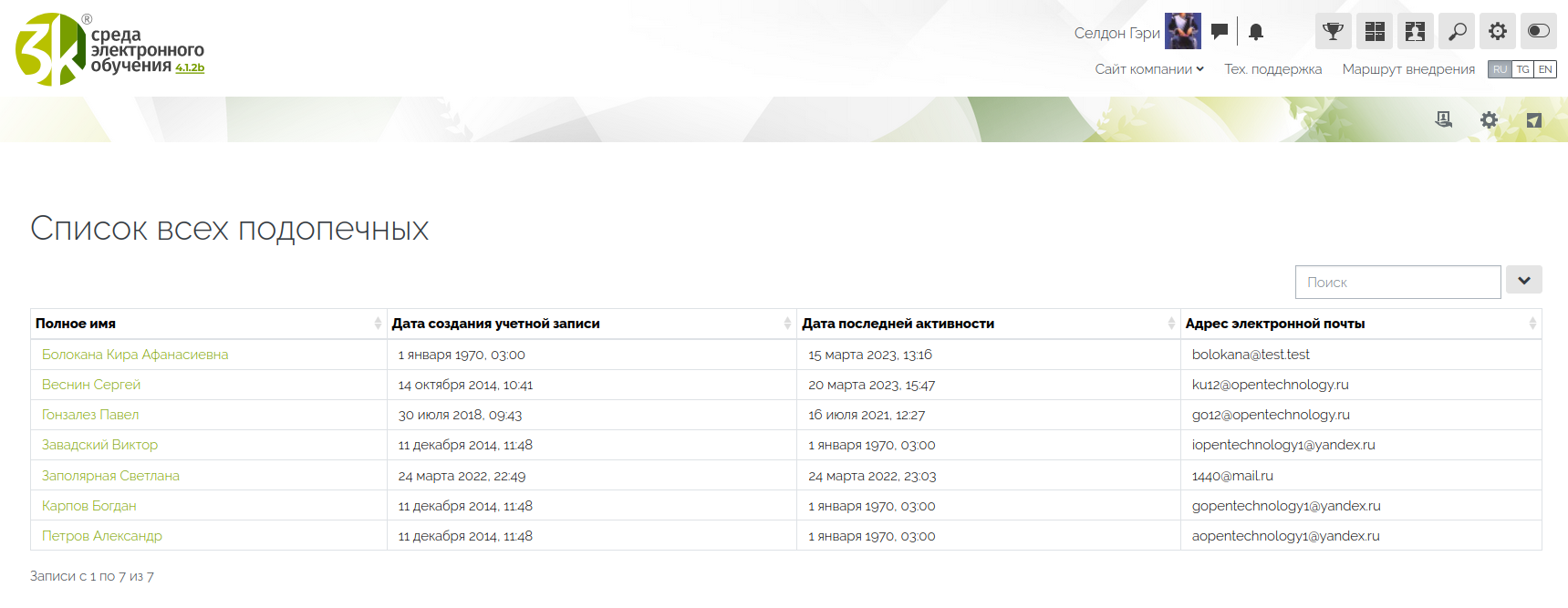Screen dimensions: 1568x608
Task: Open the Тех. поддержка menu item
Action: click(1272, 69)
